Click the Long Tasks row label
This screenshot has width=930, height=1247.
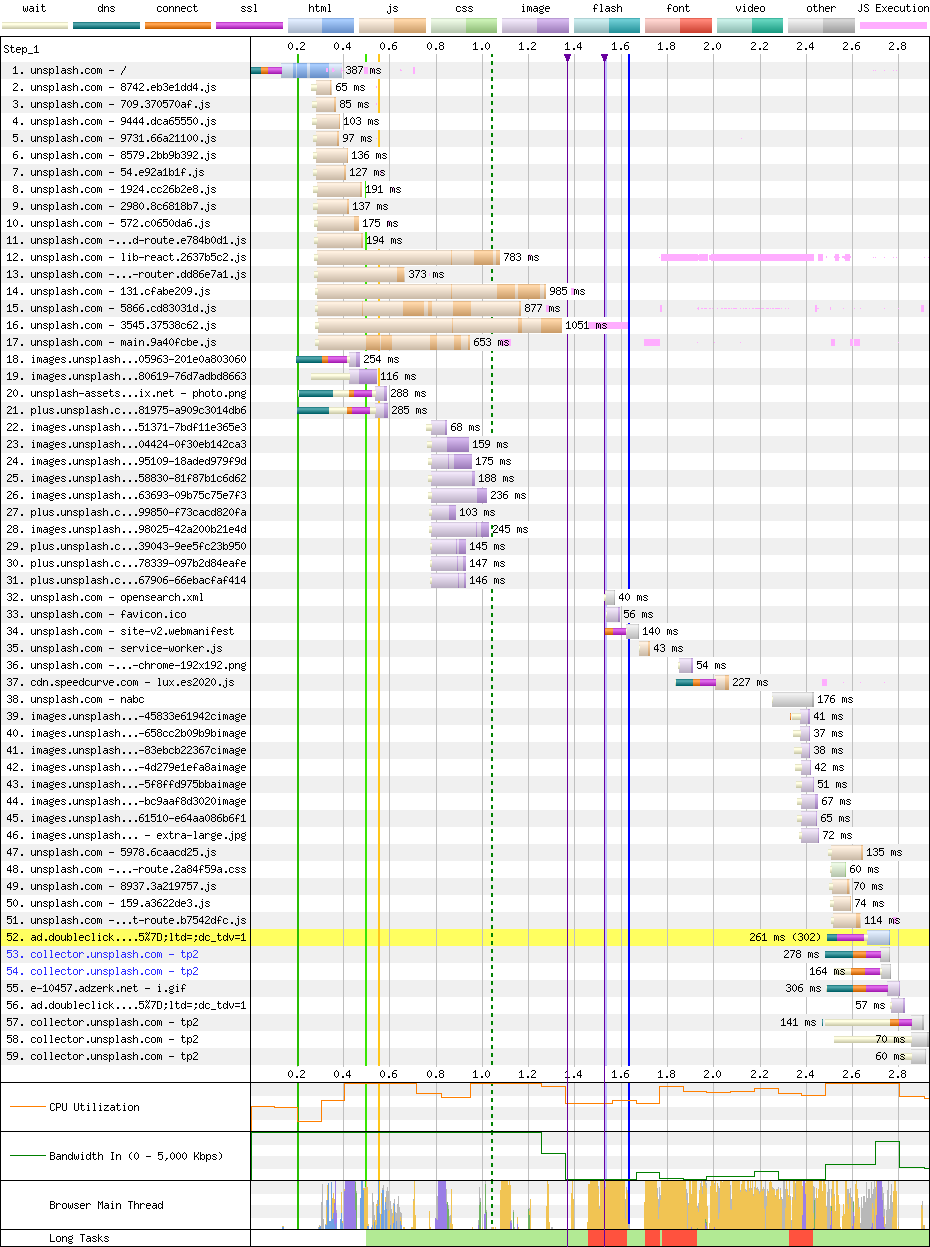pos(78,1238)
